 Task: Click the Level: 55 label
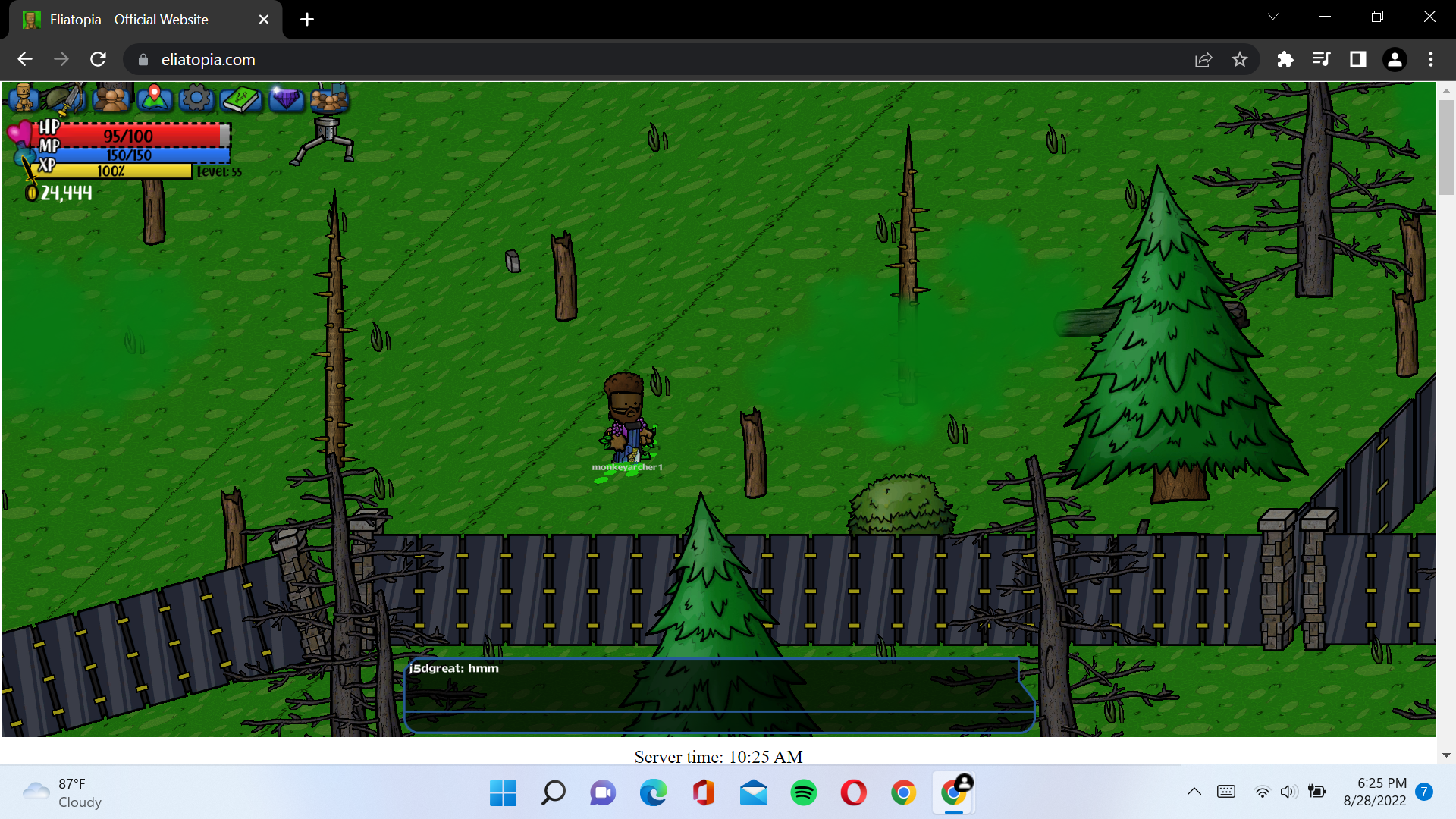click(219, 172)
